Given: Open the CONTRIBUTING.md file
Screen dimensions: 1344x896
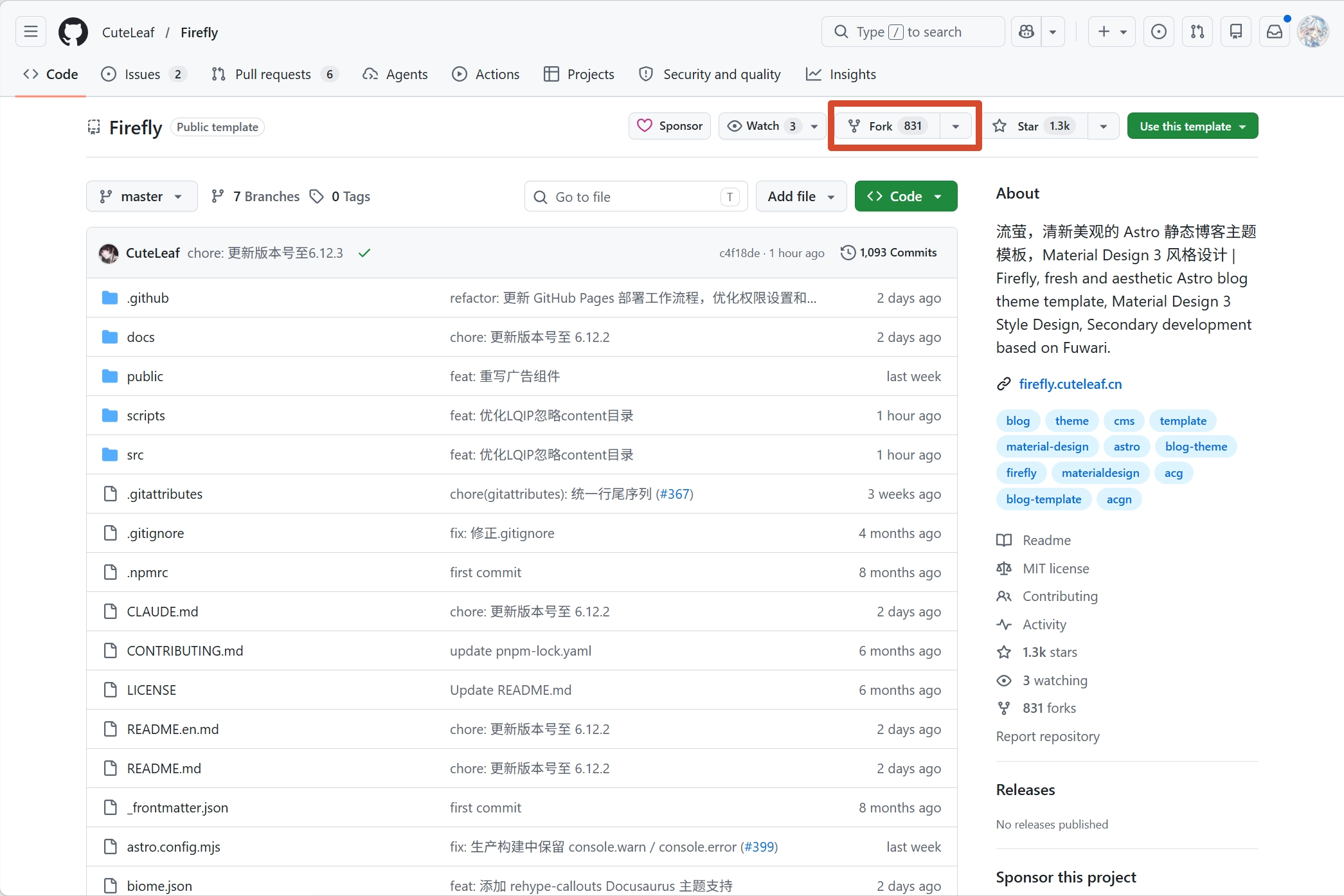Looking at the screenshot, I should pyautogui.click(x=185, y=650).
